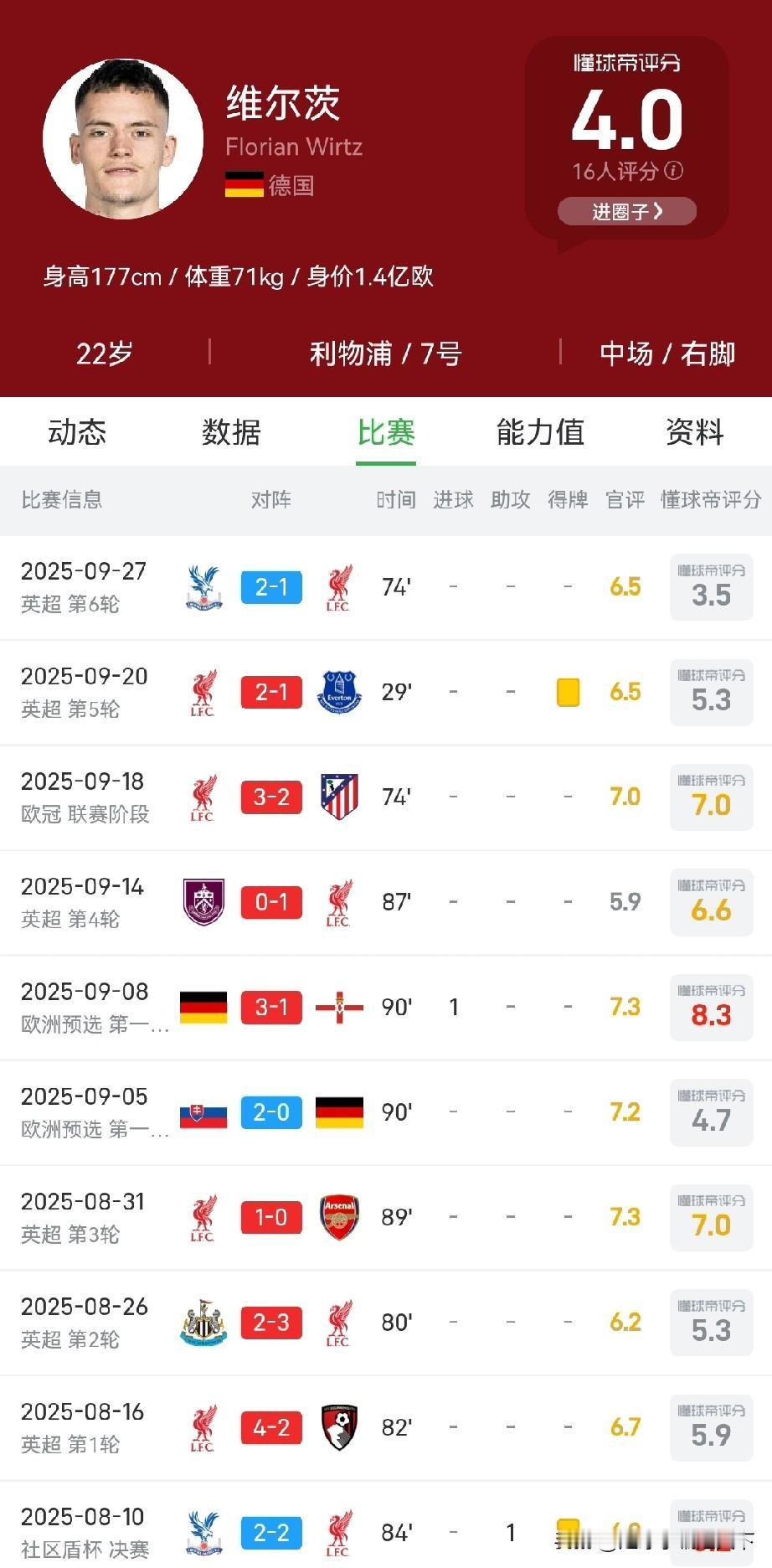Screen dimensions: 772x1568
Task: Tap Florian Wirtz's profile photo
Action: click(x=123, y=139)
